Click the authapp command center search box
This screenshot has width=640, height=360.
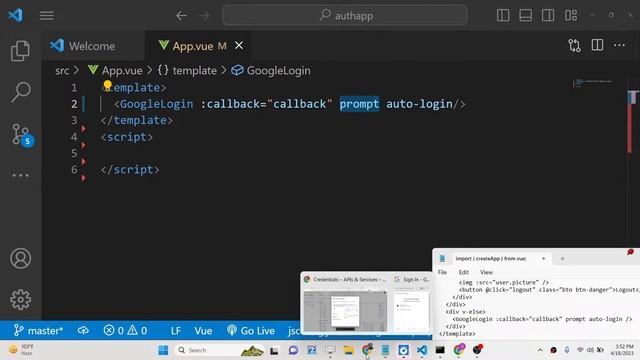(x=344, y=16)
